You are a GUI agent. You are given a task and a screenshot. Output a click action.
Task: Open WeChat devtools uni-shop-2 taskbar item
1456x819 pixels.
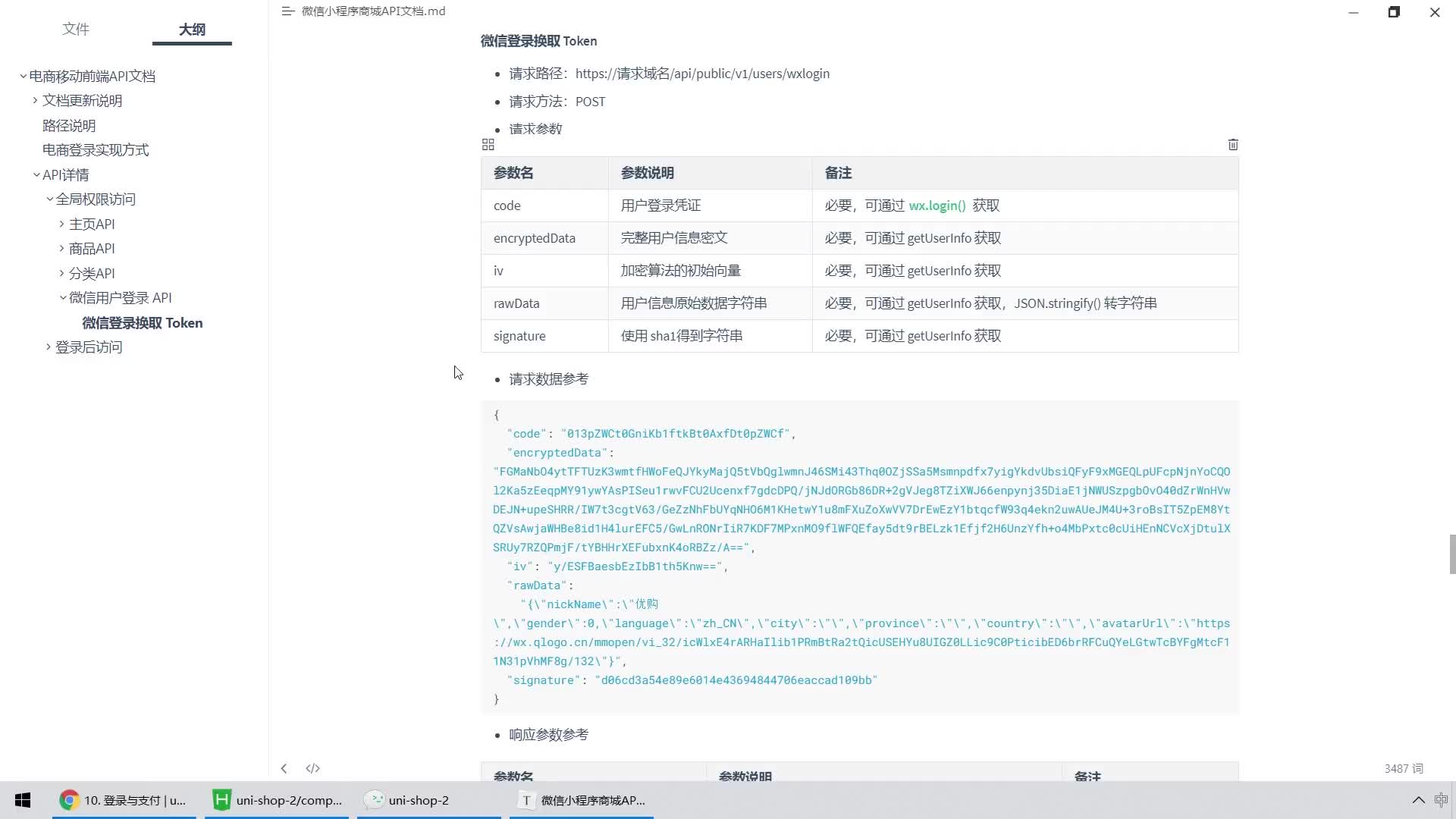pyautogui.click(x=429, y=800)
